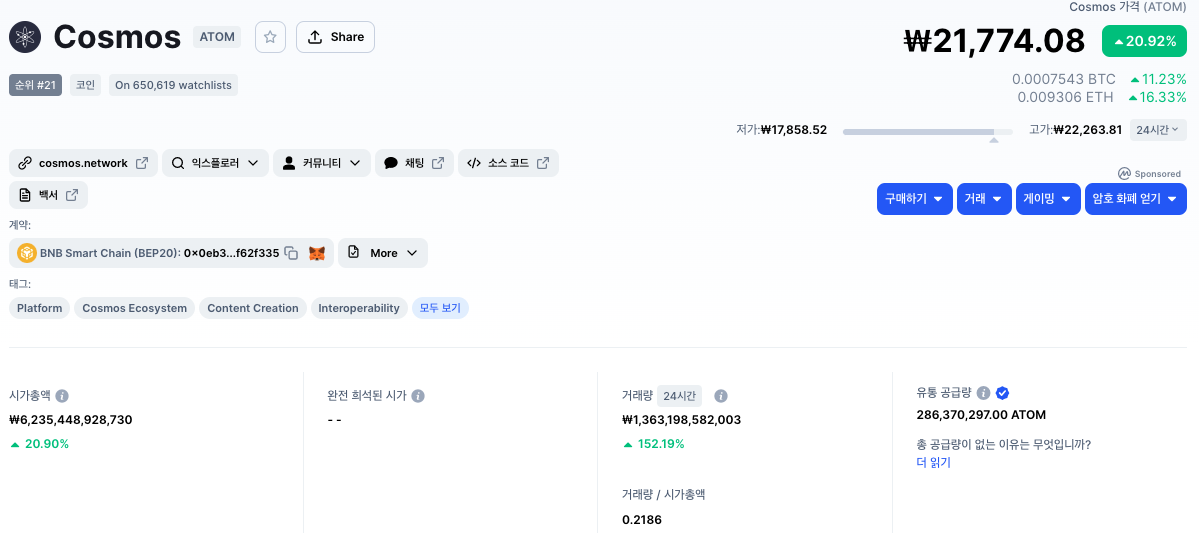Click the 286,370,297.00 ATOM supply value

(x=981, y=415)
